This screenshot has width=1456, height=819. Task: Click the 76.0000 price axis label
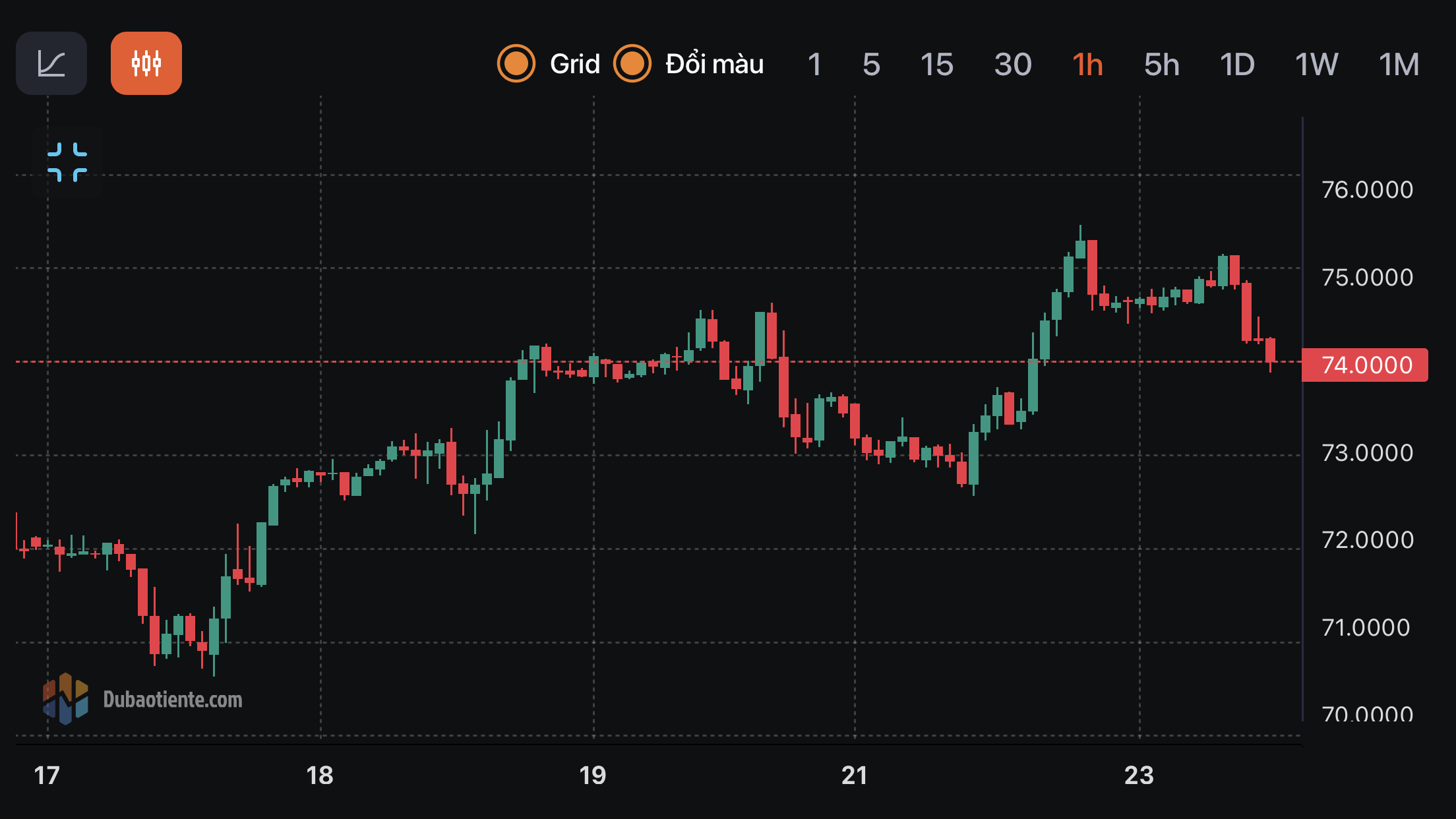coord(1368,190)
